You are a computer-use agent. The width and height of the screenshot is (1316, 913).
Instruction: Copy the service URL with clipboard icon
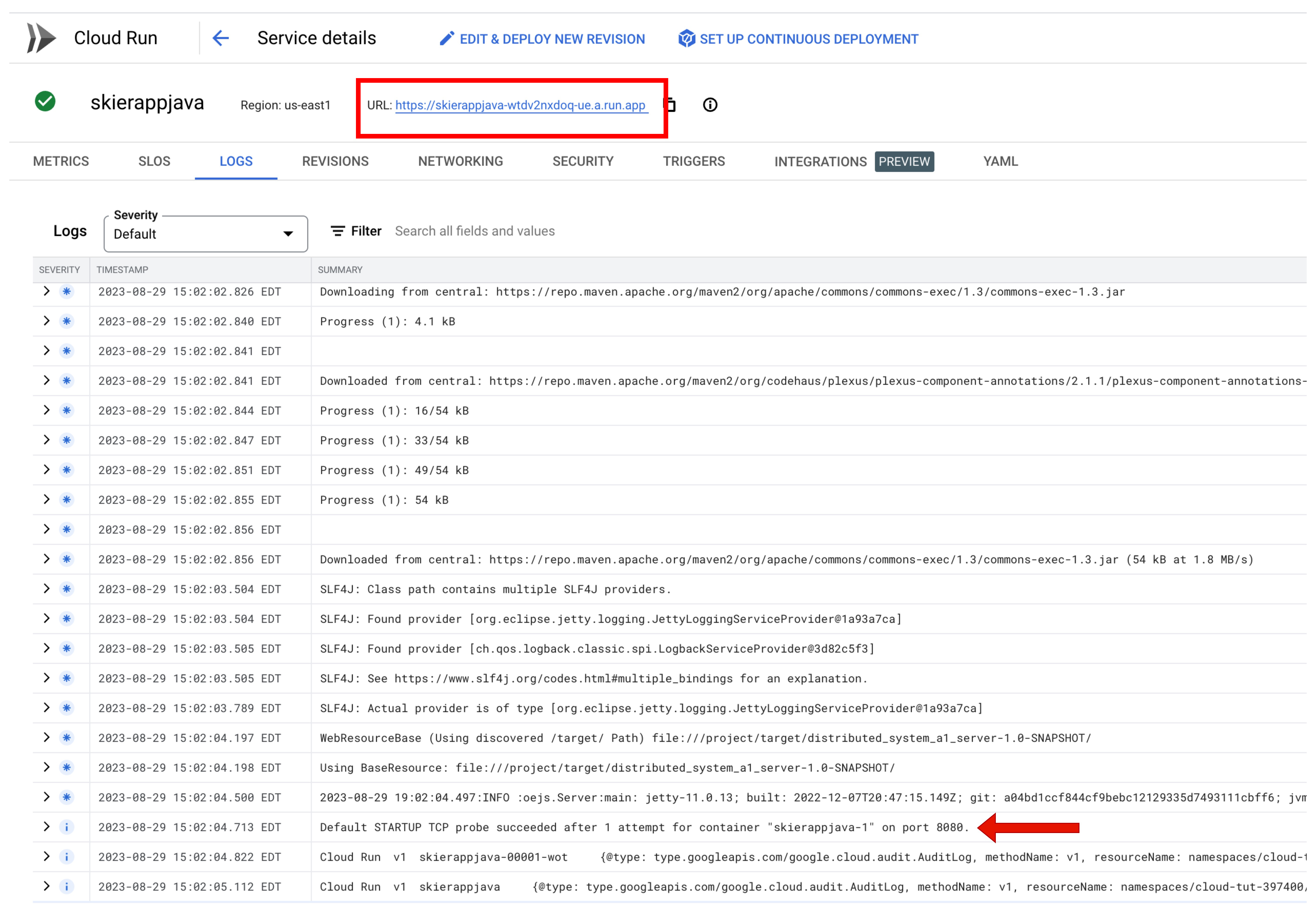(671, 105)
